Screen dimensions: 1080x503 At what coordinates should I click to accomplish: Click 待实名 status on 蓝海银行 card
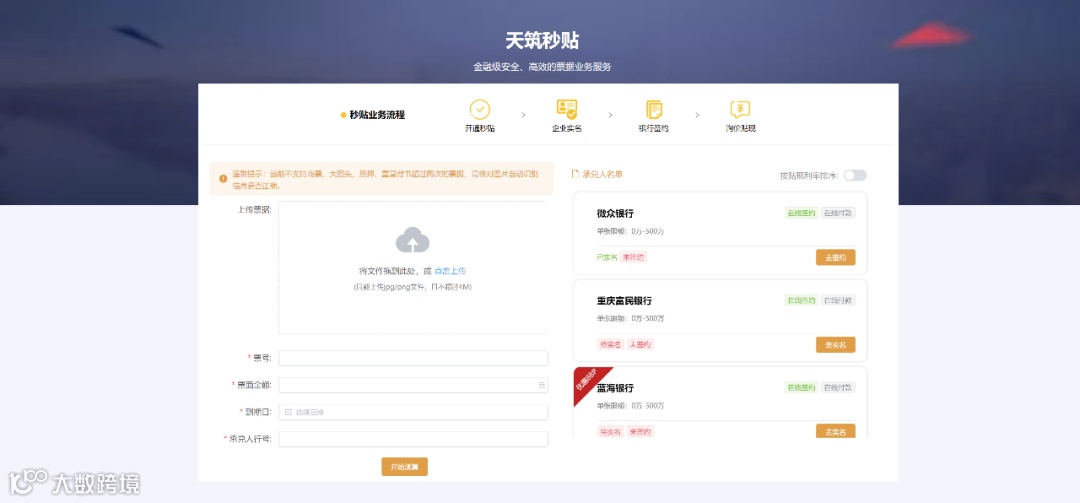pyautogui.click(x=610, y=431)
